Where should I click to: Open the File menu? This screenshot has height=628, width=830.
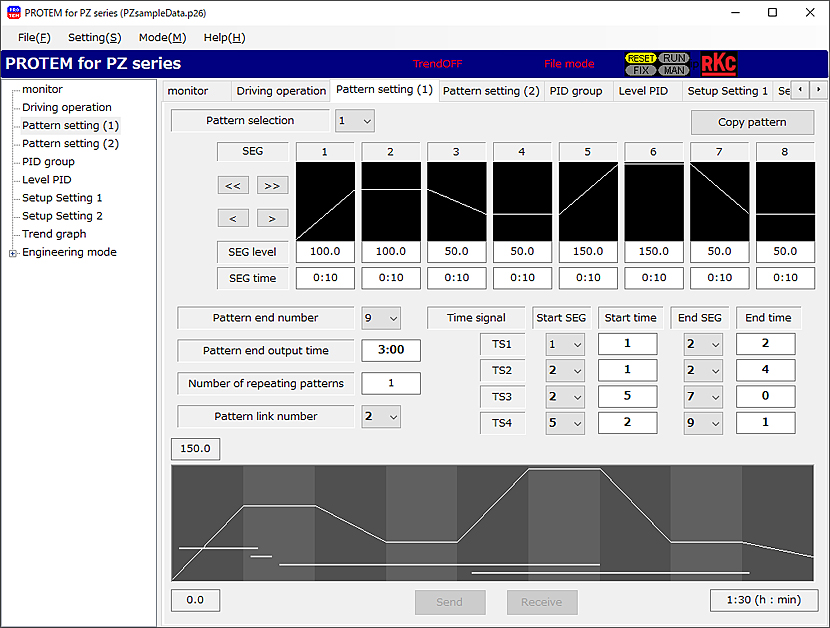[x=34, y=38]
